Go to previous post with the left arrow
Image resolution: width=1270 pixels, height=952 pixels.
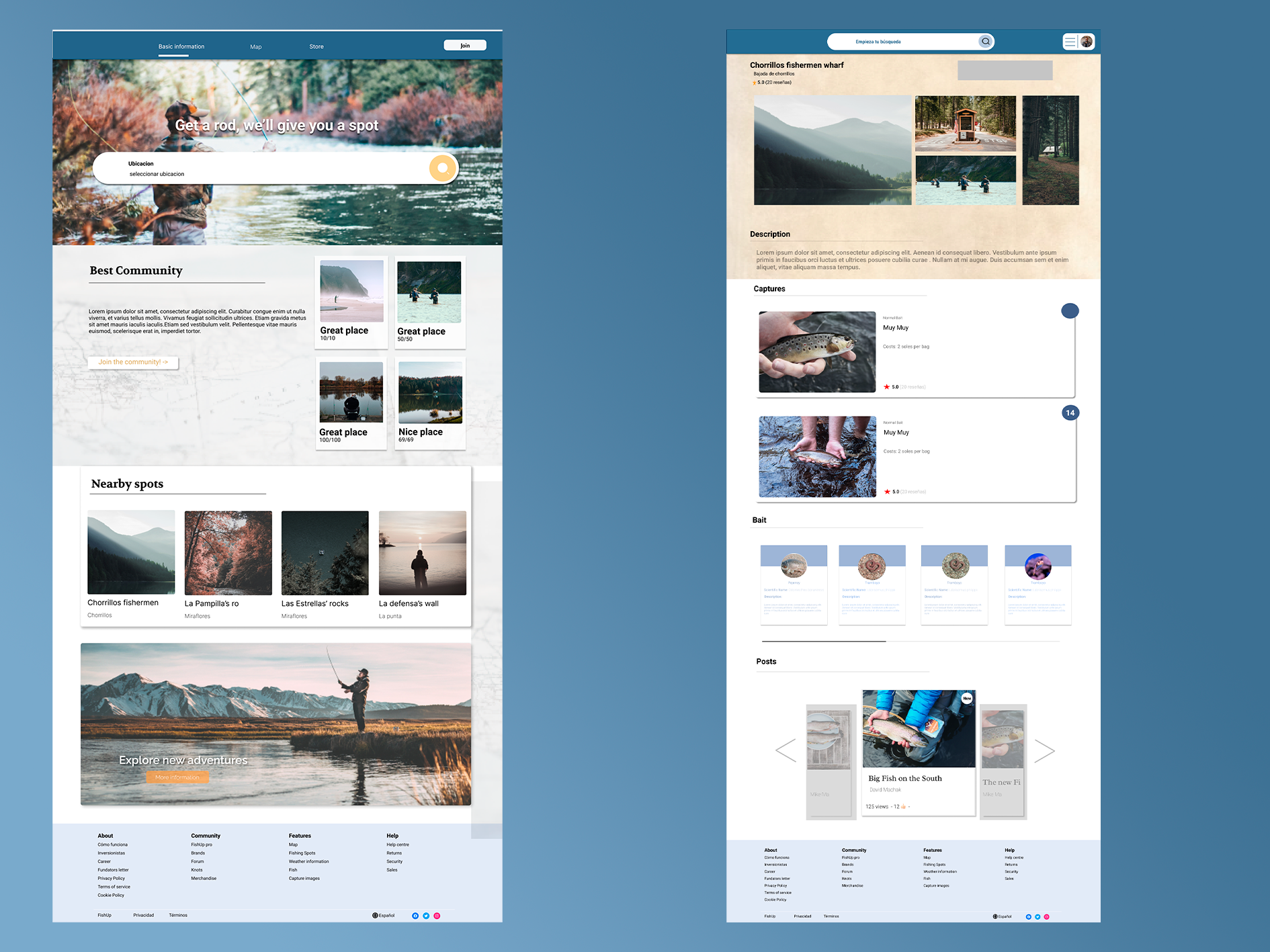tap(786, 750)
